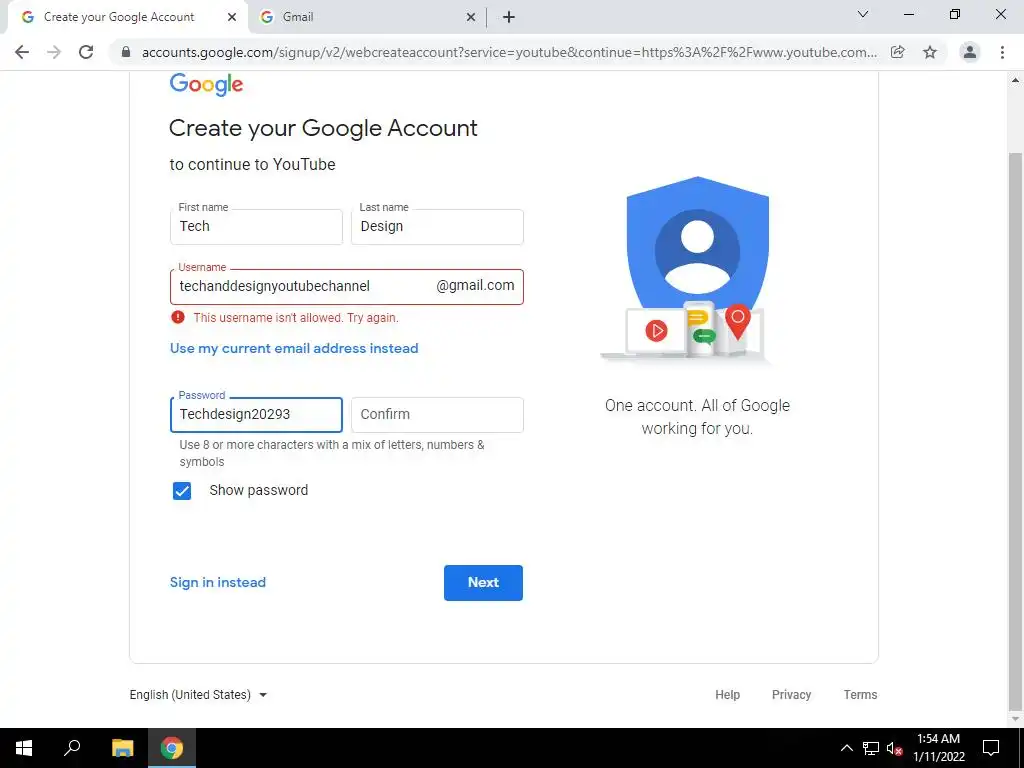Show hidden system tray icons
The image size is (1024, 768).
(846, 748)
